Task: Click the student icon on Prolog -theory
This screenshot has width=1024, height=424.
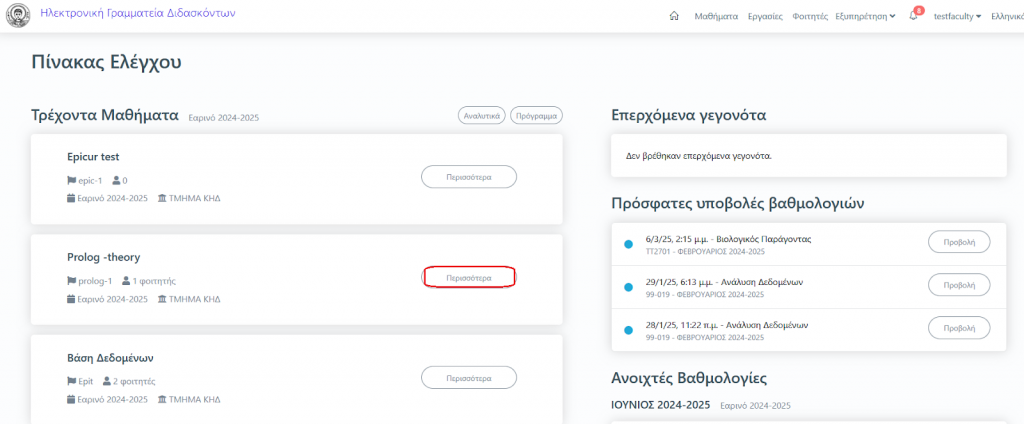Action: (x=125, y=281)
